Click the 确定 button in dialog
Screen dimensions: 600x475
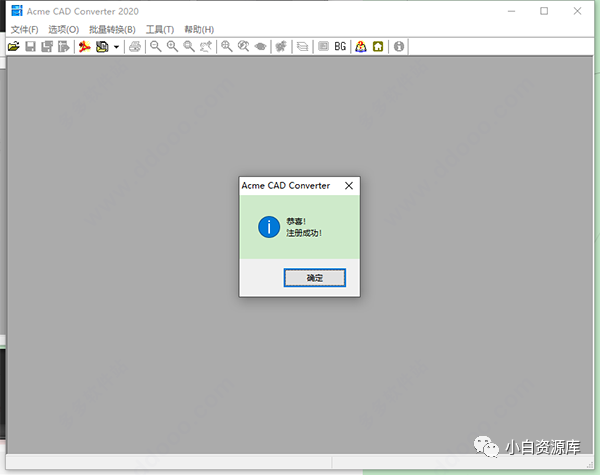pos(315,277)
